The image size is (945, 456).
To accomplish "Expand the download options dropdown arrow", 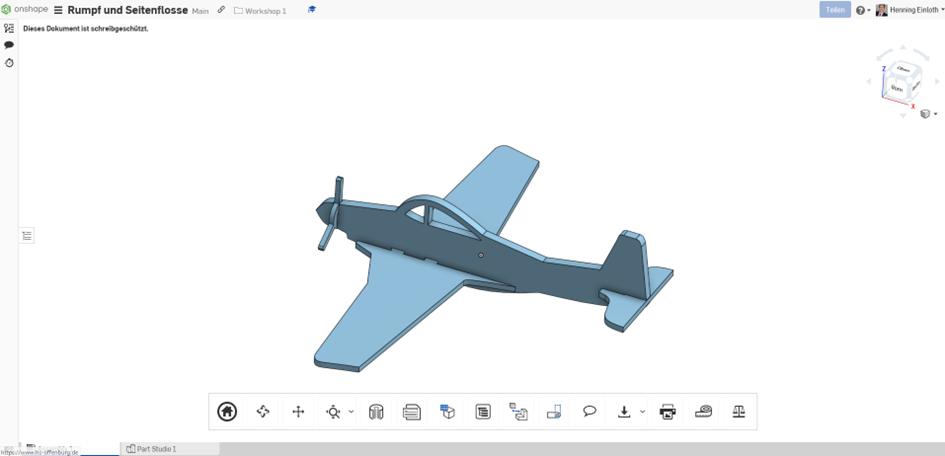I will pyautogui.click(x=642, y=412).
